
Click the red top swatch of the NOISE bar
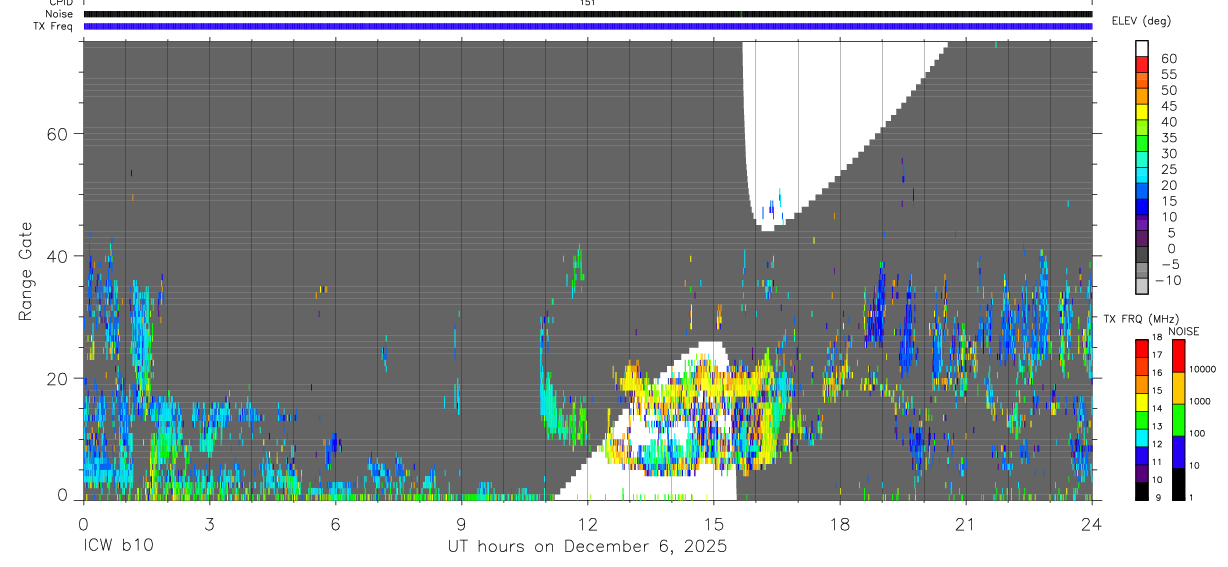tap(1178, 354)
